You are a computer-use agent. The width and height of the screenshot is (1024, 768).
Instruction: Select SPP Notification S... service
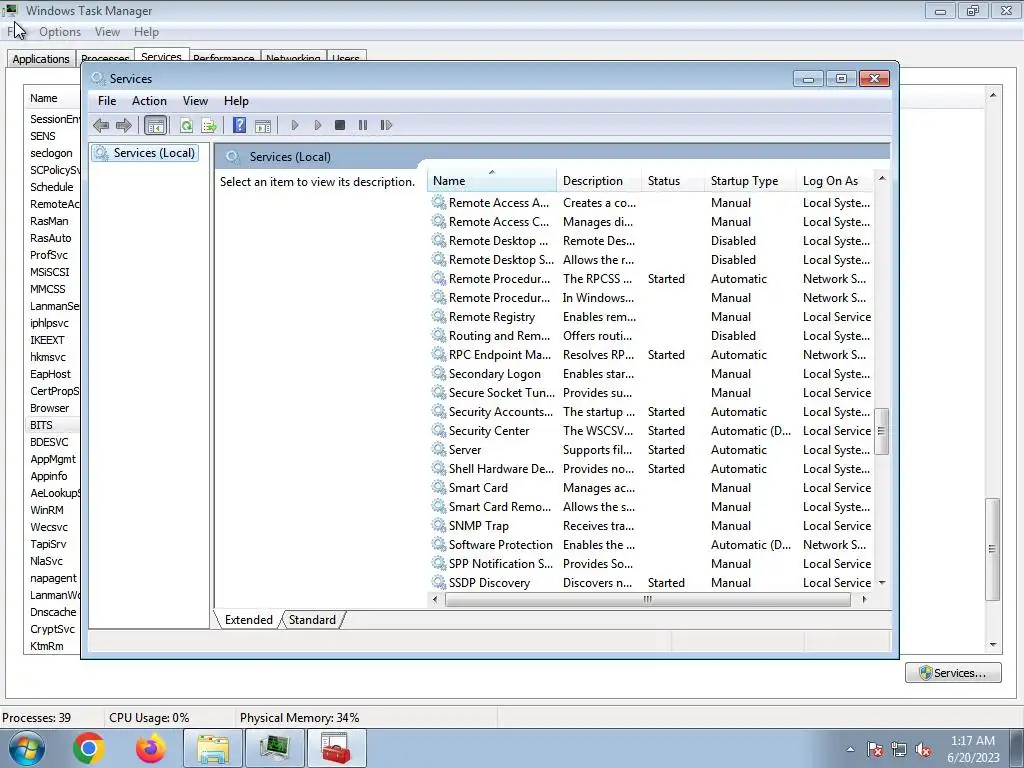[652, 563]
